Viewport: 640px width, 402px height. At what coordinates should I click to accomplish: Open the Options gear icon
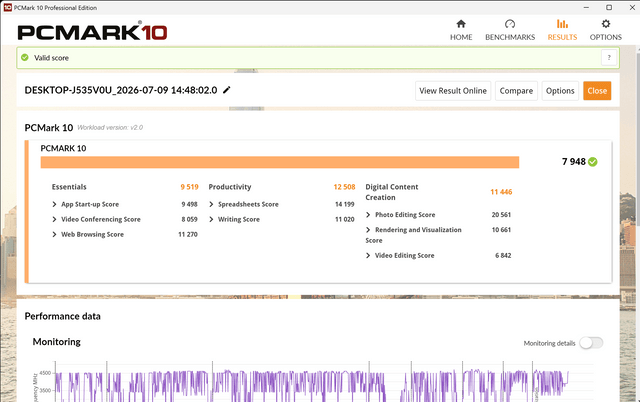606,24
